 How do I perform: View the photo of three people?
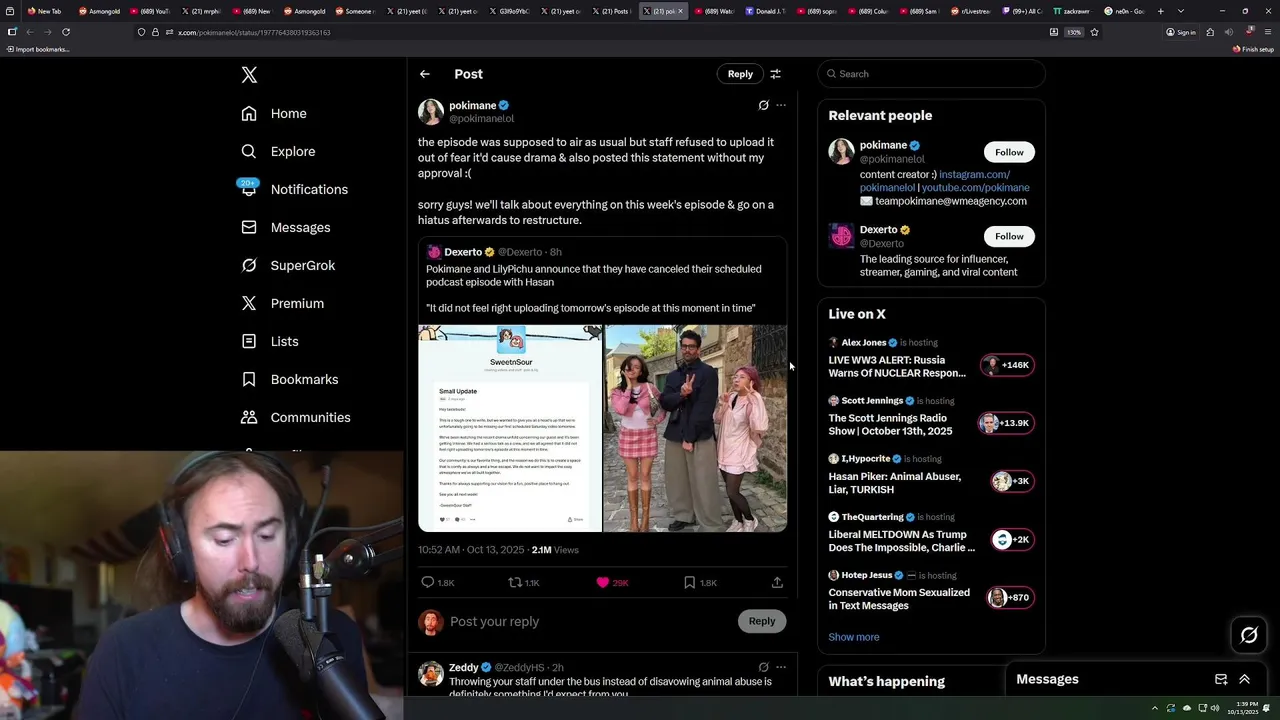coord(695,428)
